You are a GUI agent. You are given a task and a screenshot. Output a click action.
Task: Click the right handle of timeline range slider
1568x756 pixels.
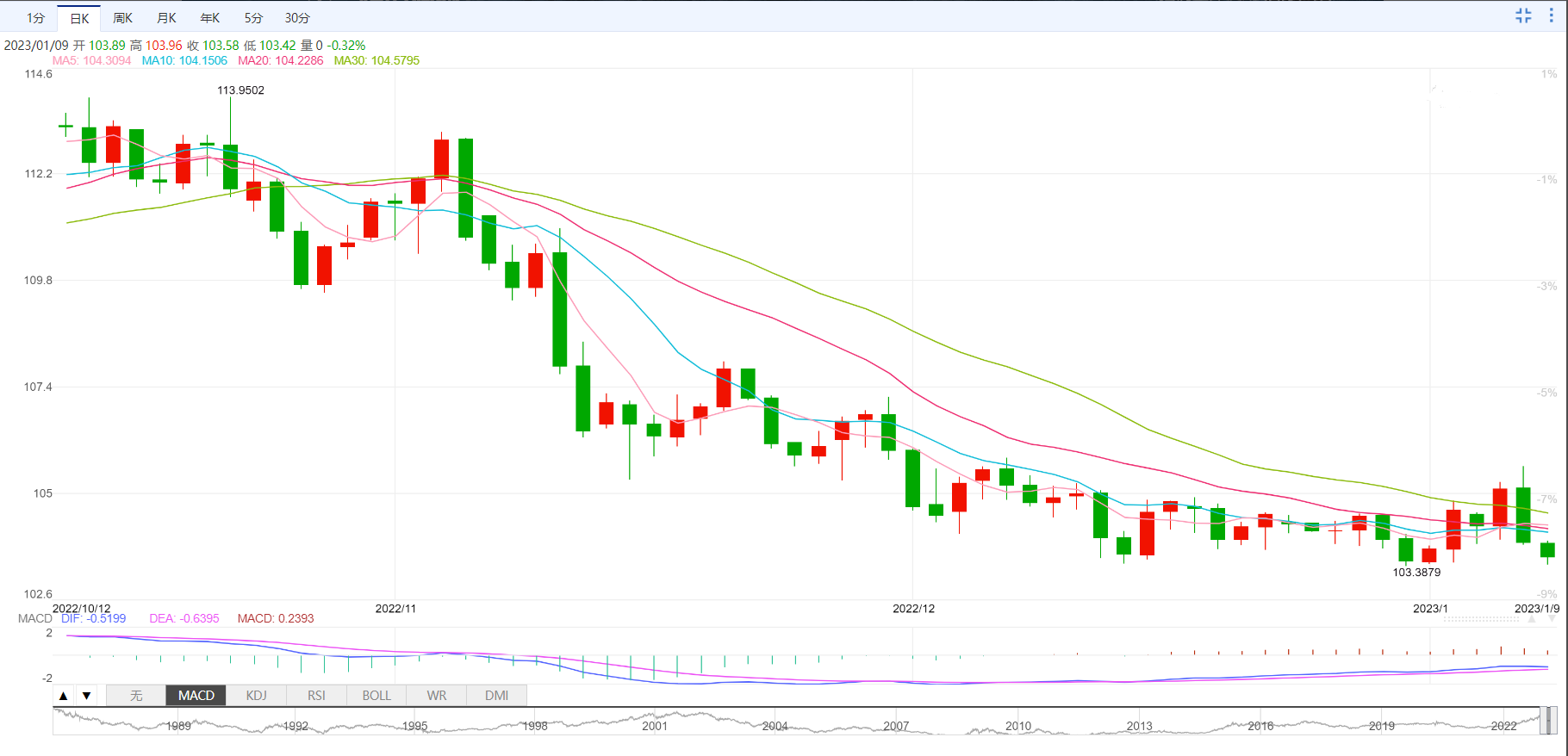pyautogui.click(x=1552, y=721)
